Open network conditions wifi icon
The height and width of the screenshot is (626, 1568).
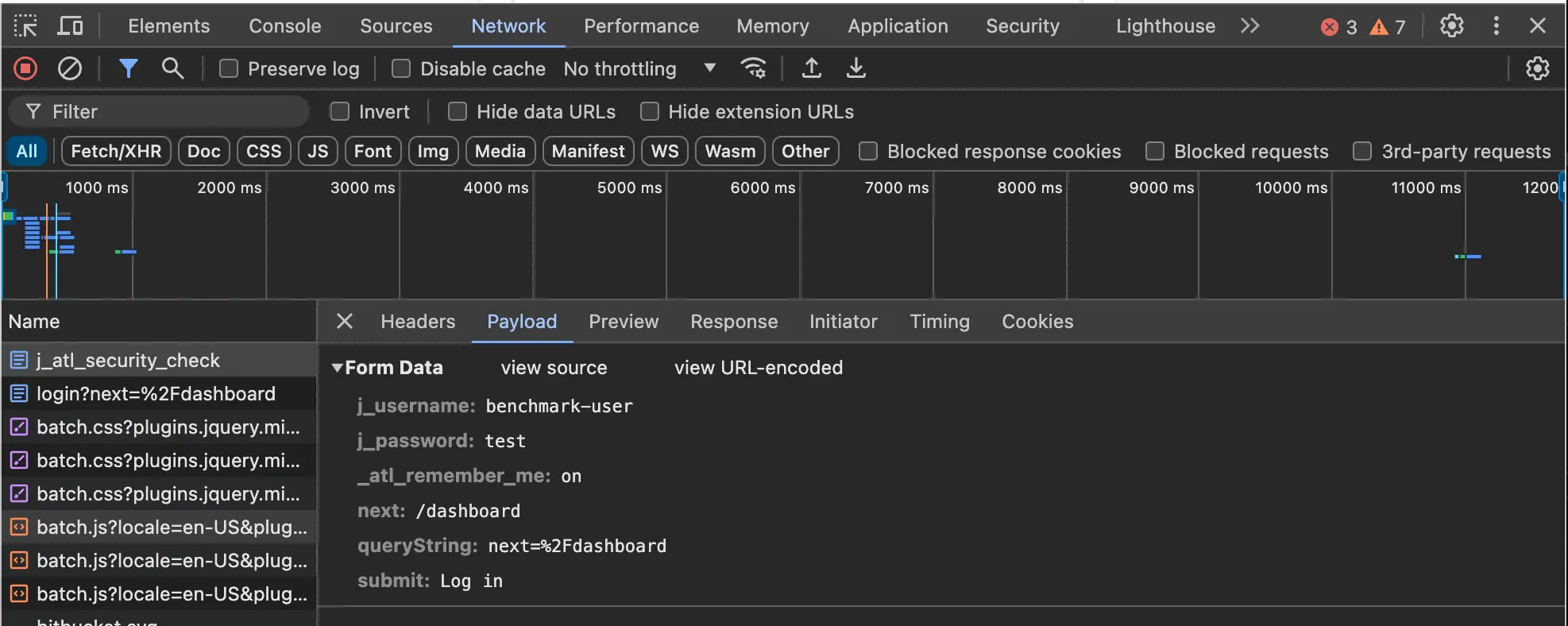click(x=753, y=69)
